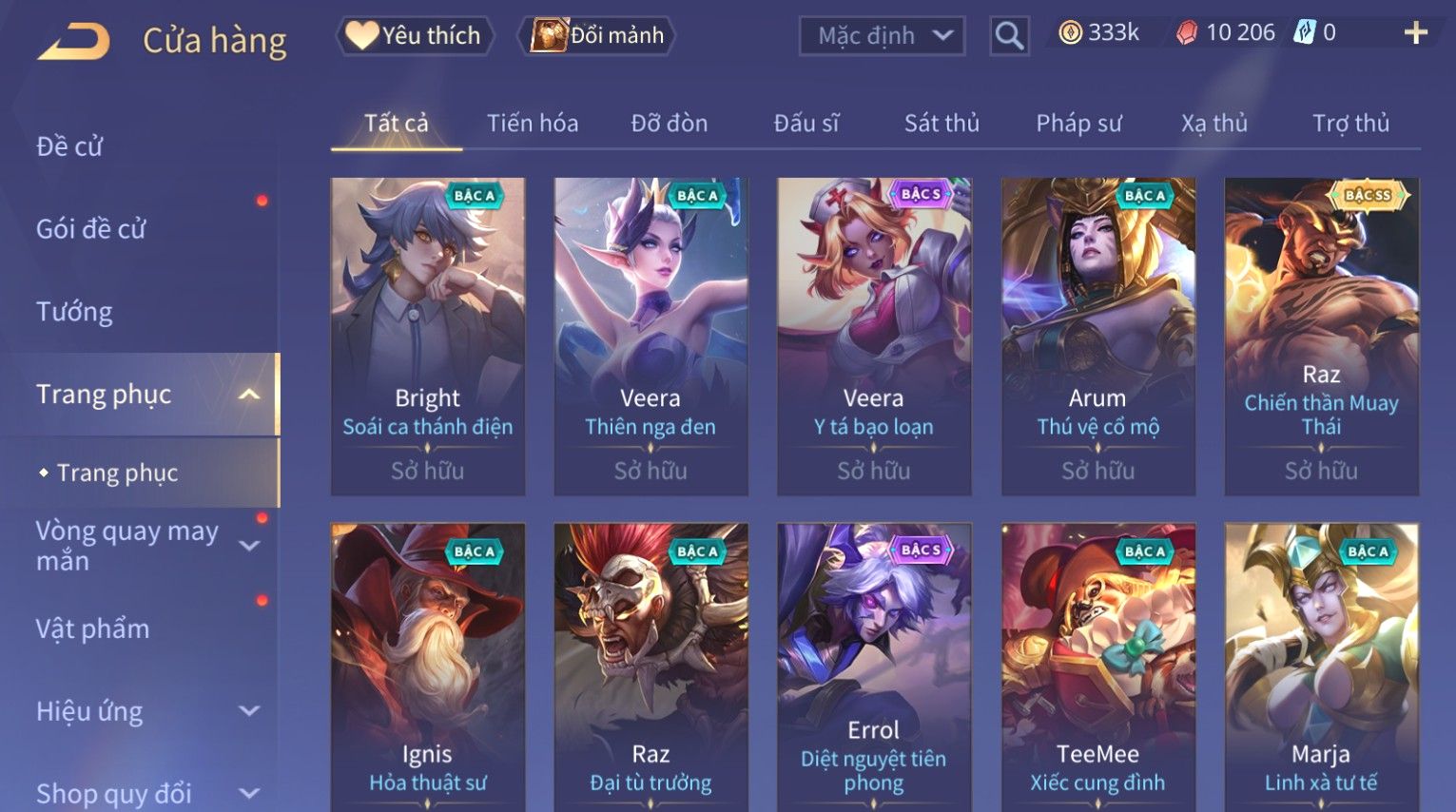Collapse the Trang phục sidebar section
This screenshot has width=1456, height=812.
(x=249, y=395)
